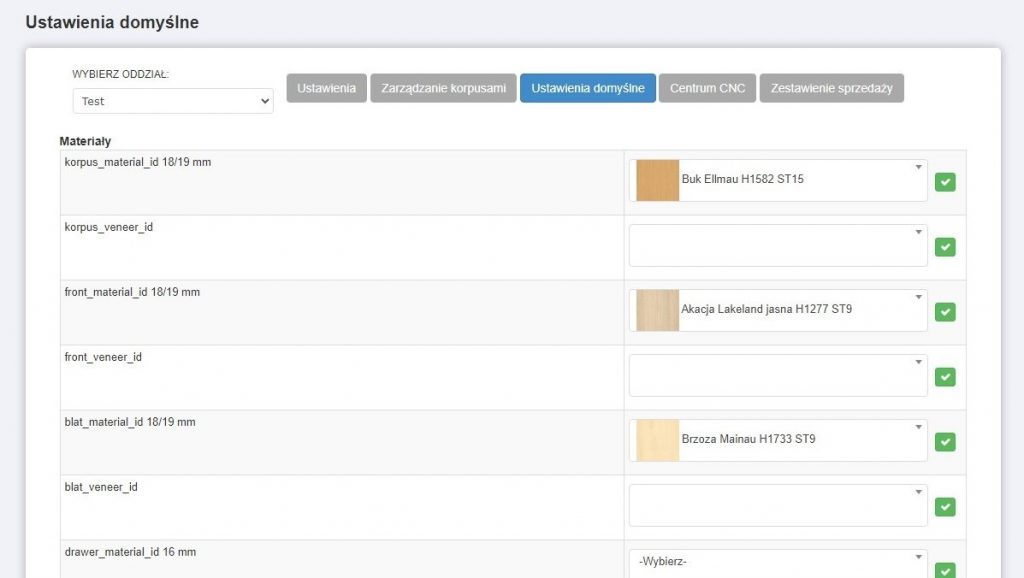
Task: Expand the Buk Ellmau H1582 ST15 dropdown
Action: point(778,180)
